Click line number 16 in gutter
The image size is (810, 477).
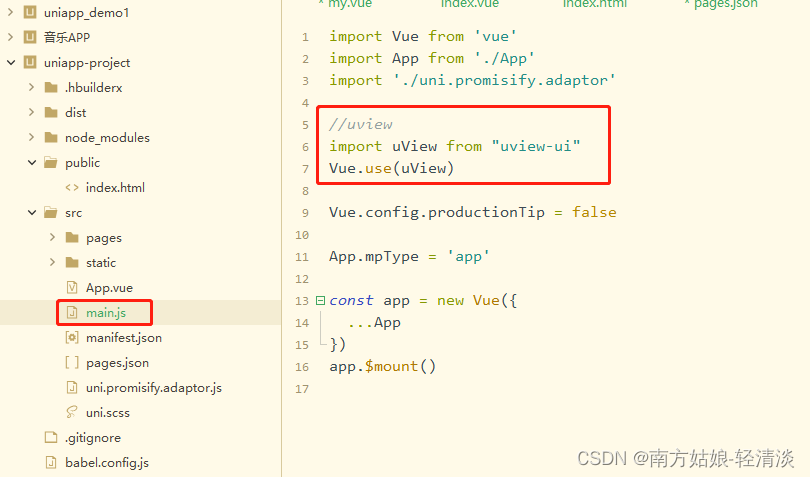coord(302,367)
